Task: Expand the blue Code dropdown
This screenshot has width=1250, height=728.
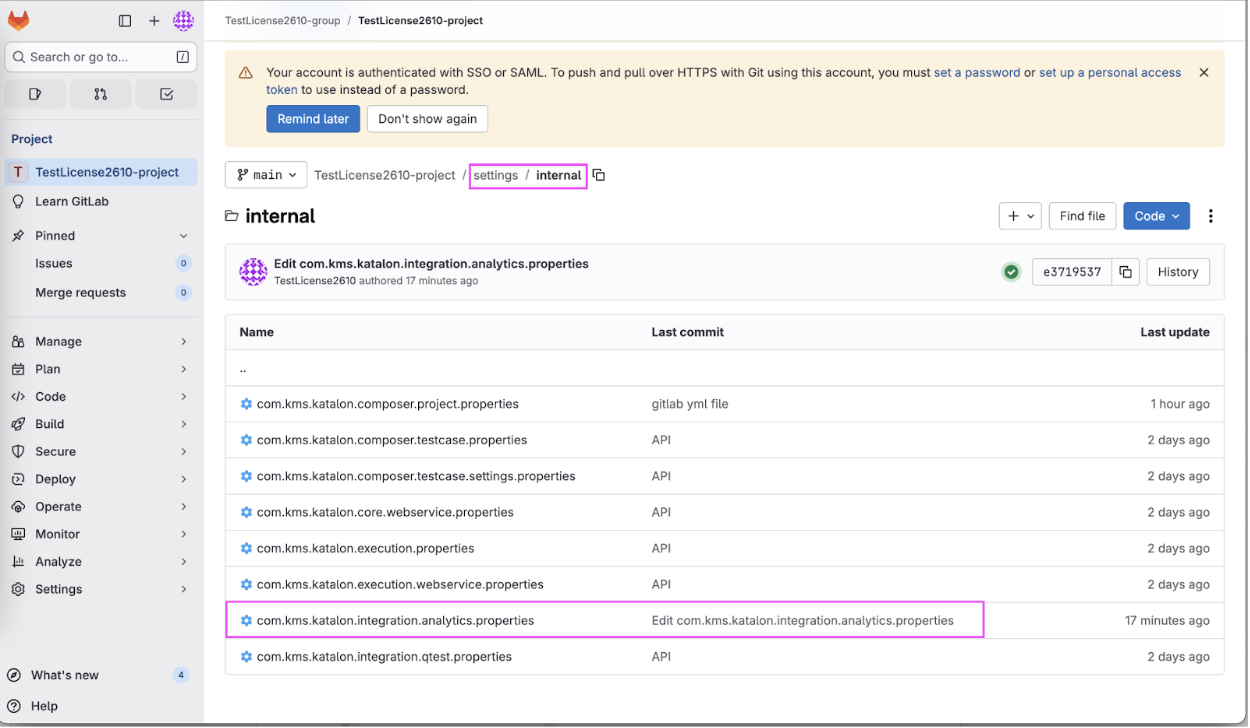Action: (1156, 215)
